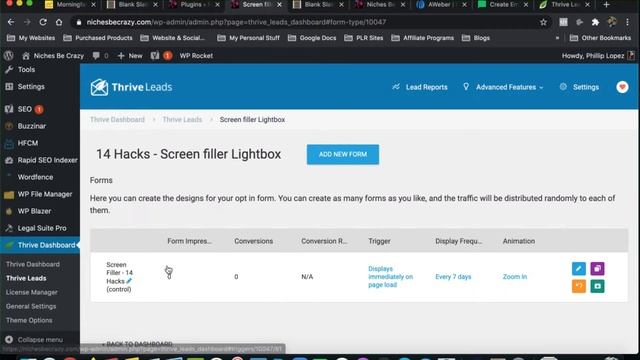640x360 pixels.
Task: Open Purchased Products bookmark folder
Action: (98, 38)
